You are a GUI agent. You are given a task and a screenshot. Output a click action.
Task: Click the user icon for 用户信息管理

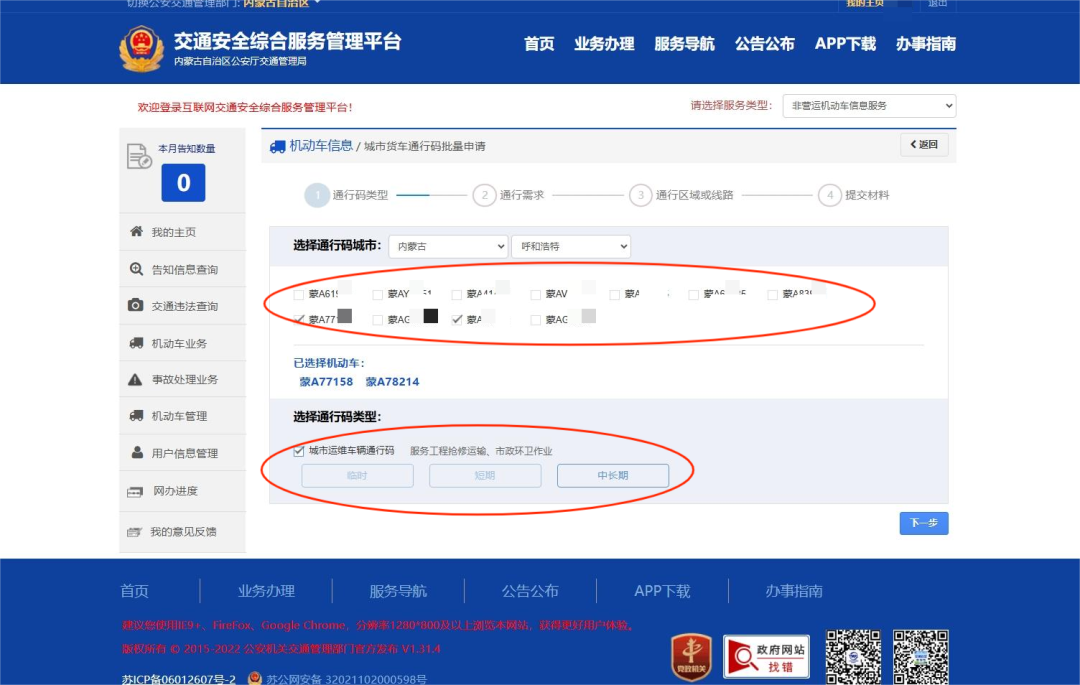(136, 453)
